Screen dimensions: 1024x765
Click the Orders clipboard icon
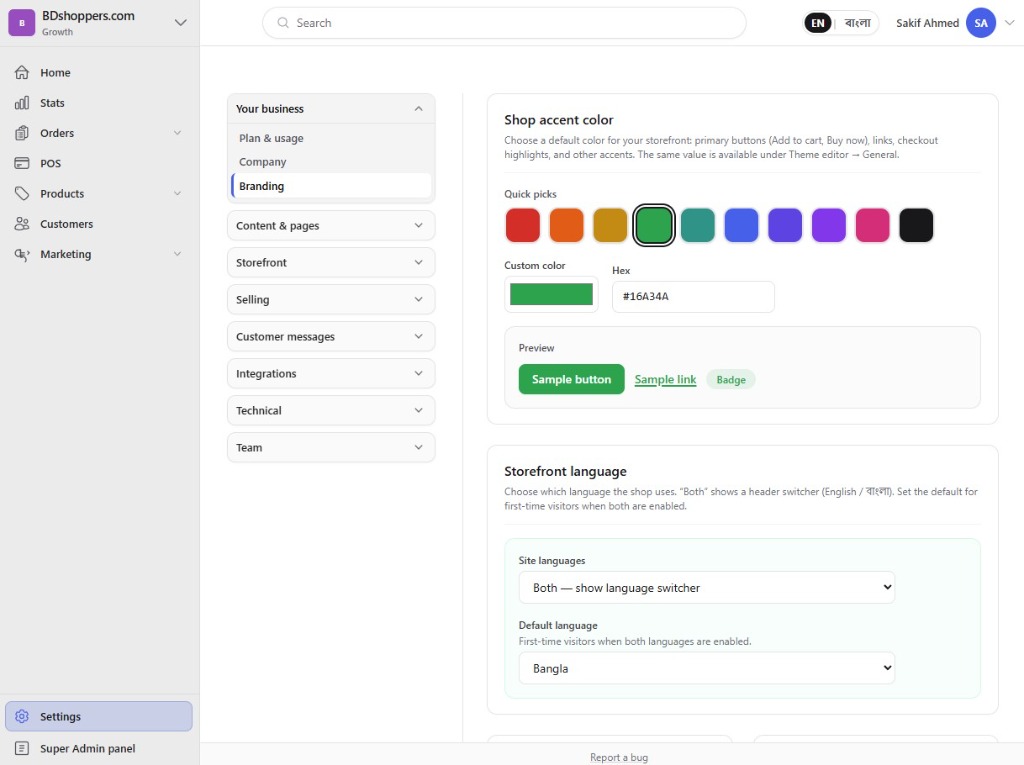pos(22,133)
